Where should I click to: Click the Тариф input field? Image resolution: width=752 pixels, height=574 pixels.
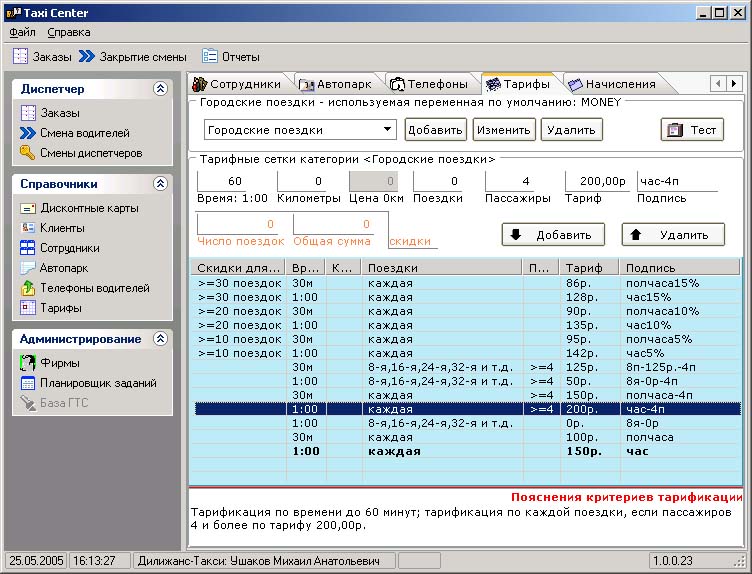pyautogui.click(x=598, y=181)
